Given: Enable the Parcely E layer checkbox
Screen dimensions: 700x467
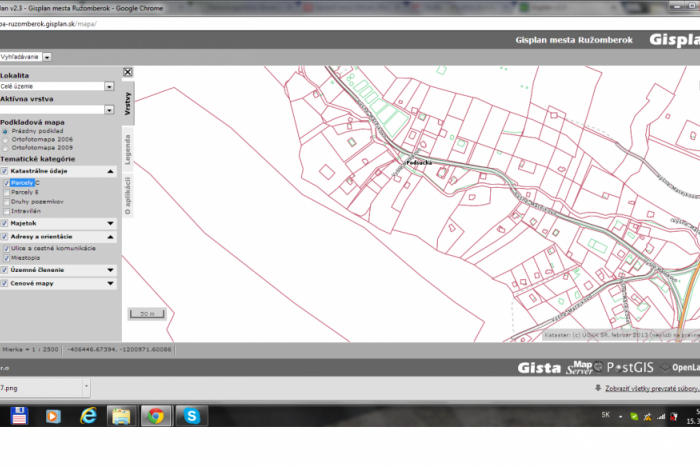Looking at the screenshot, I should point(5,192).
